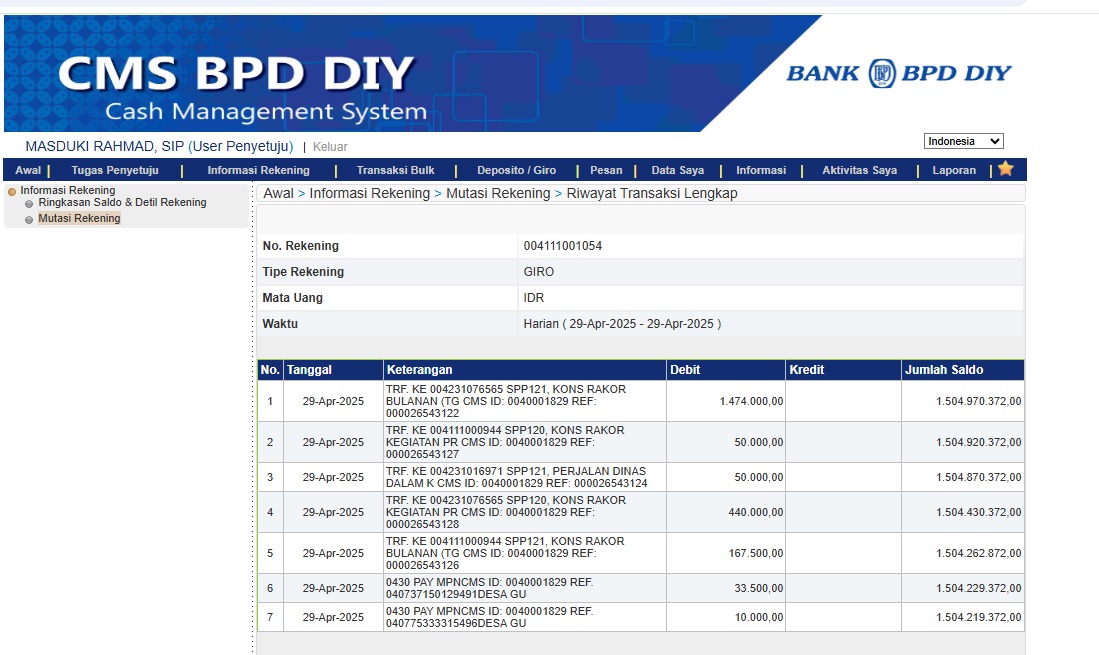Image resolution: width=1099 pixels, height=655 pixels.
Task: Click the user name MASDUKI RAHMAD, SIP
Action: [104, 146]
